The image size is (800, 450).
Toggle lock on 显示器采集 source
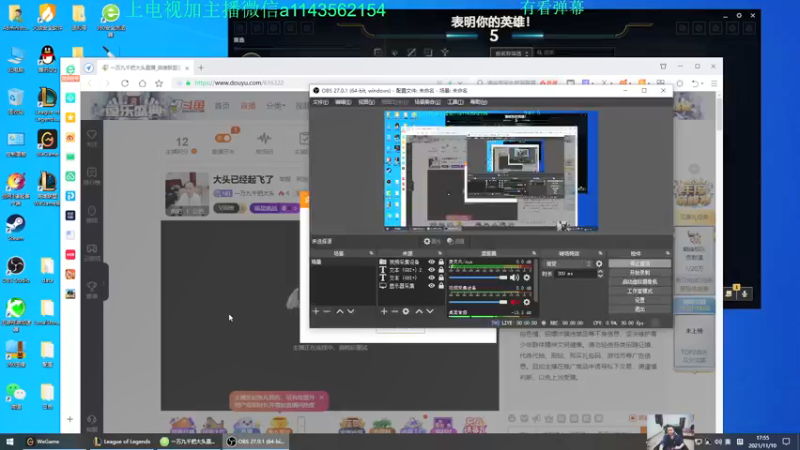(441, 286)
